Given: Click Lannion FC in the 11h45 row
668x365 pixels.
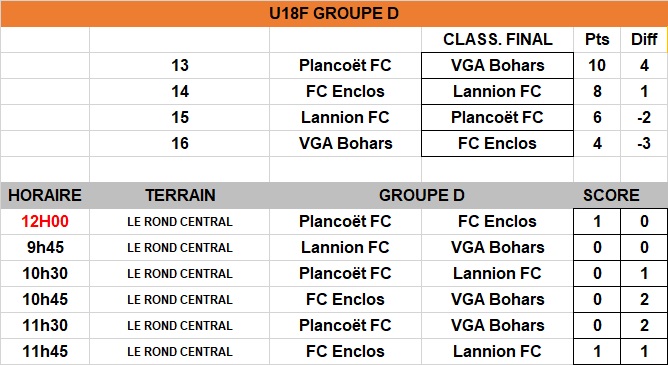Looking at the screenshot, I should pos(497,351).
